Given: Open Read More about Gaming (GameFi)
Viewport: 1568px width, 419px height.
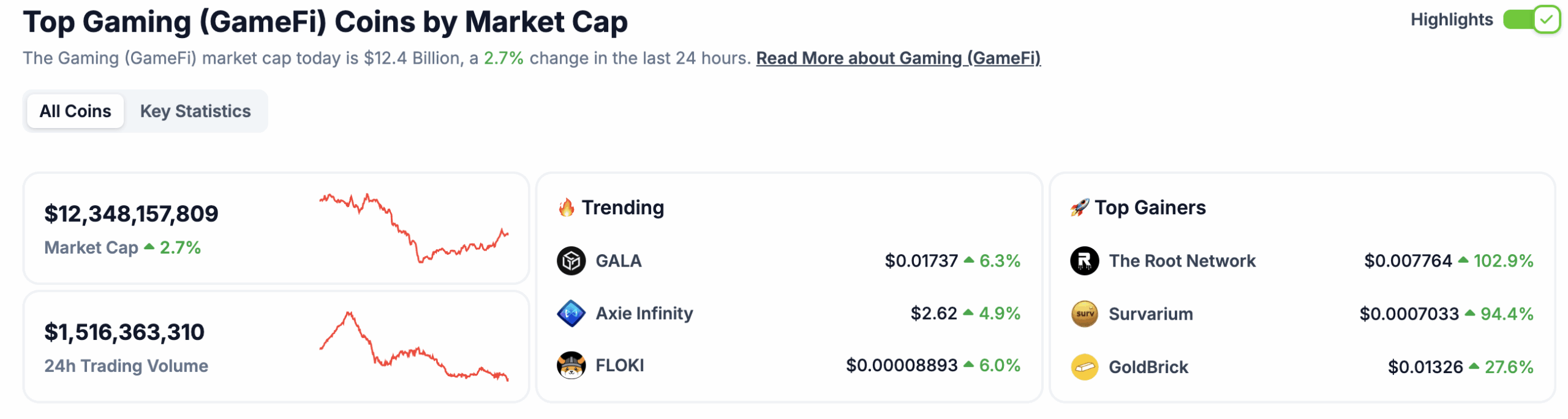Looking at the screenshot, I should click(898, 58).
